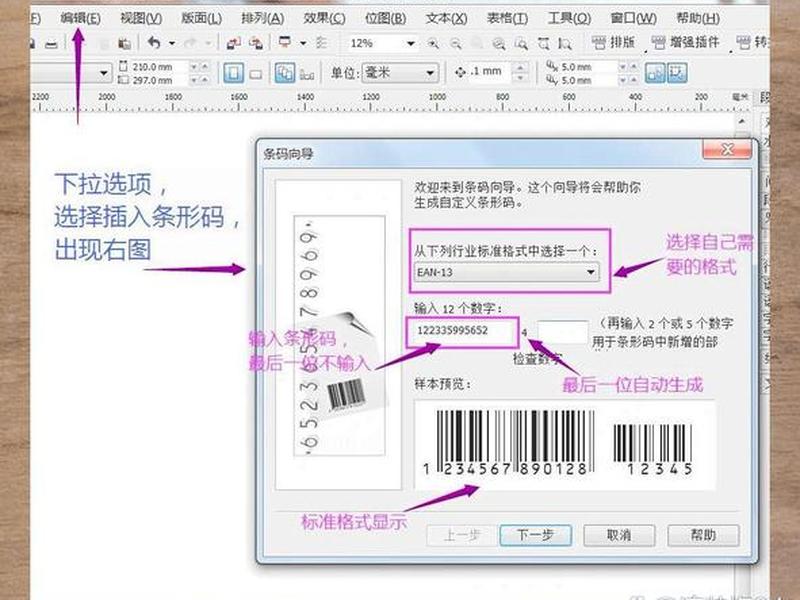
Task: Open the 编辑(E) menu
Action: (x=80, y=19)
